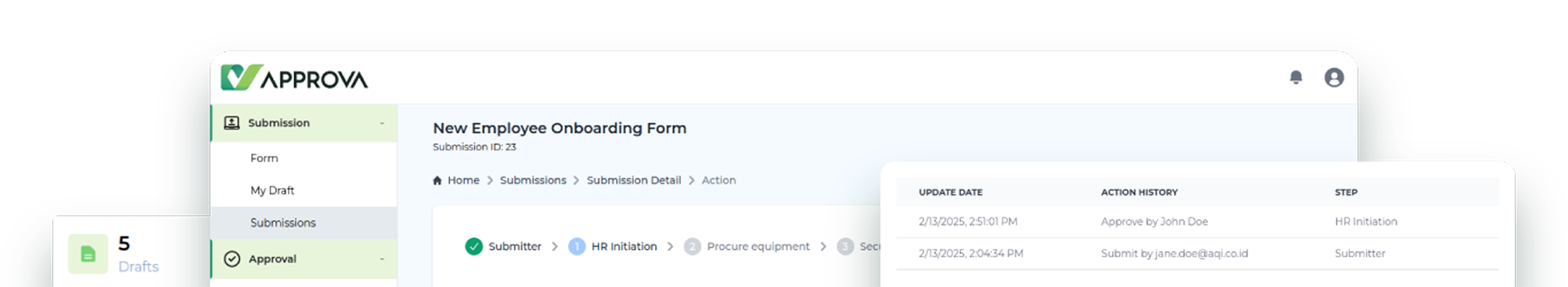This screenshot has width=1568, height=287.
Task: Click the Submitter green checkmark step icon
Action: click(473, 246)
